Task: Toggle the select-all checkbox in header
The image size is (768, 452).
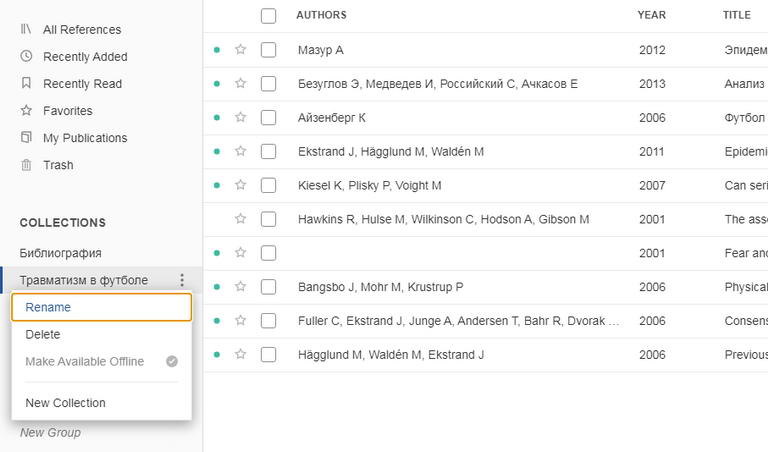Action: pos(268,16)
